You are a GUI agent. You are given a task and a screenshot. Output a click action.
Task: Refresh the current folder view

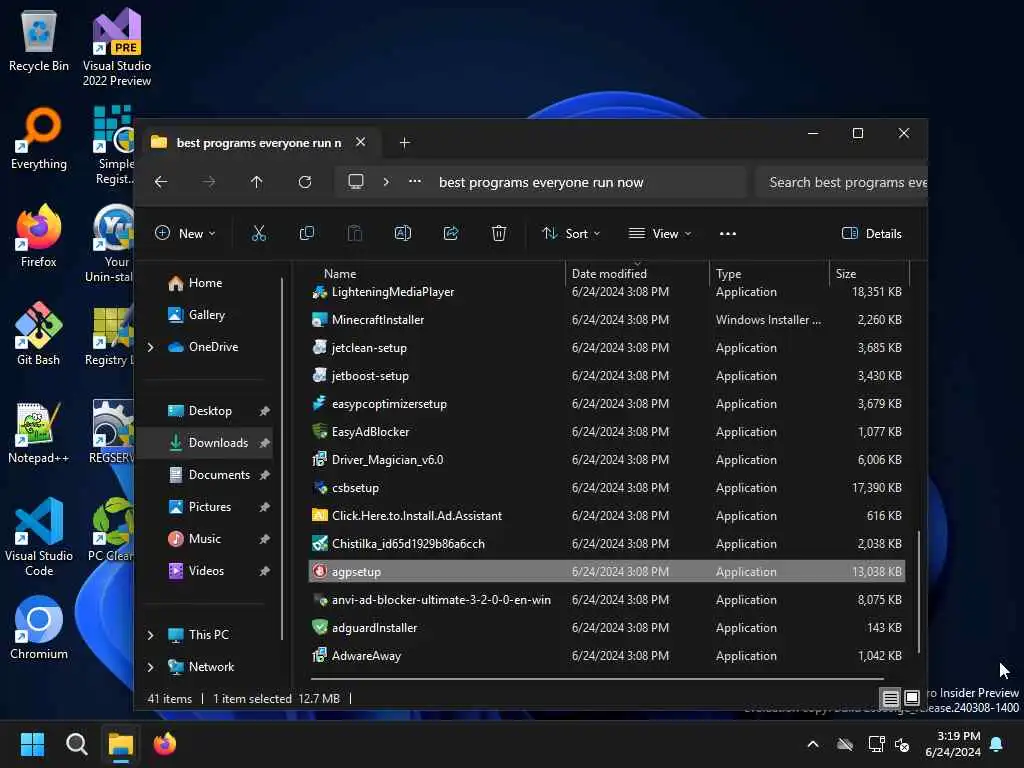(x=305, y=182)
